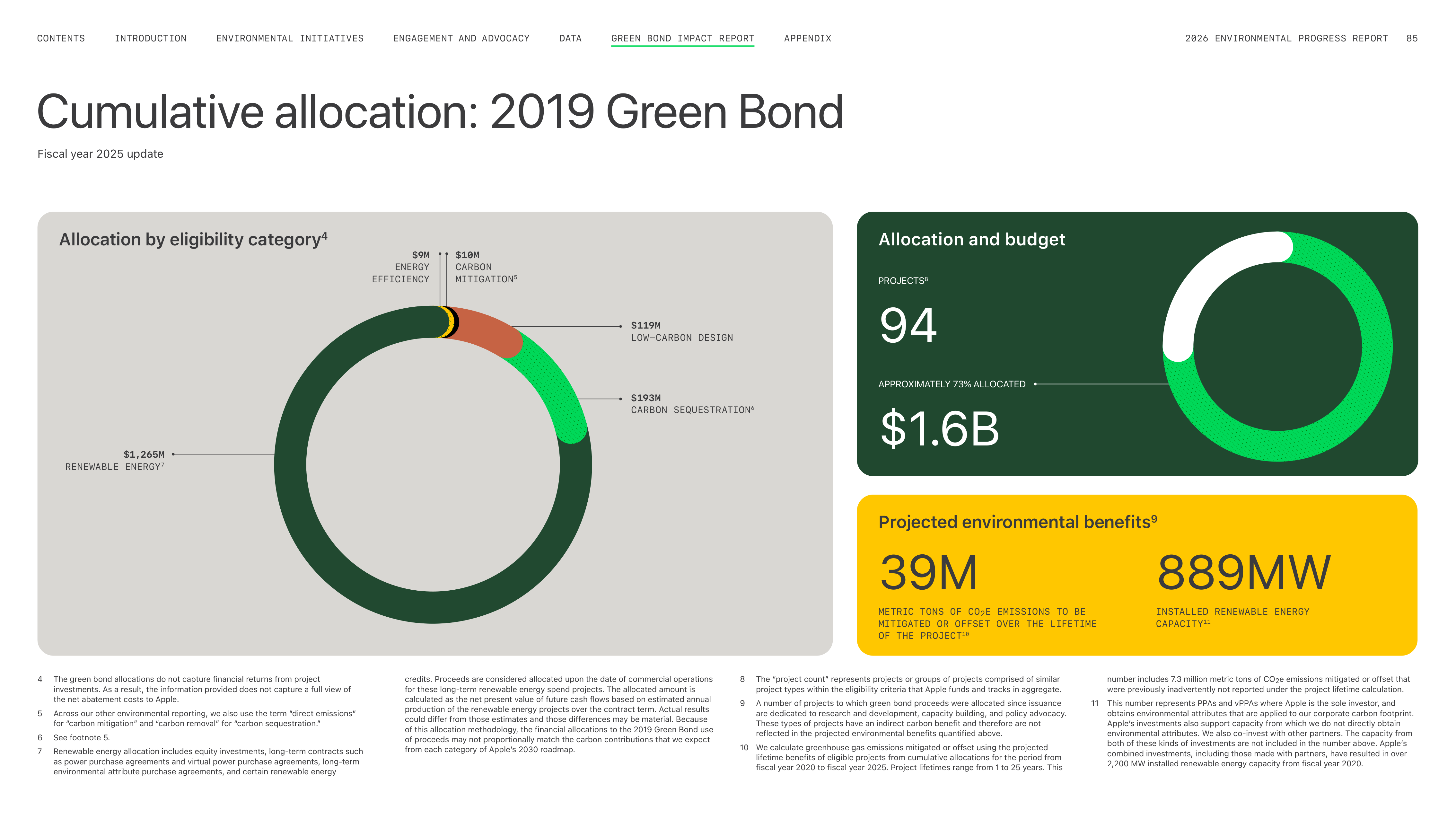
Task: Click the Allocation and budget heading
Action: pos(972,240)
